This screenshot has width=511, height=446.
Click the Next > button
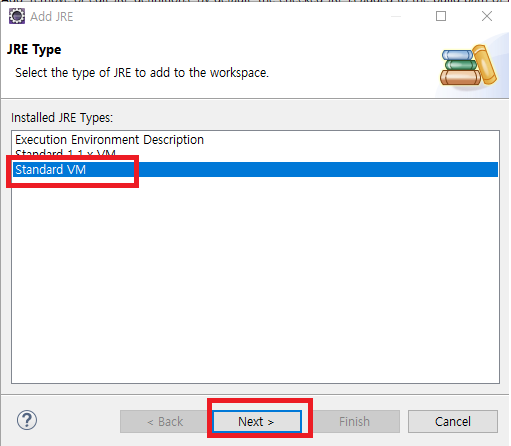[x=257, y=422]
